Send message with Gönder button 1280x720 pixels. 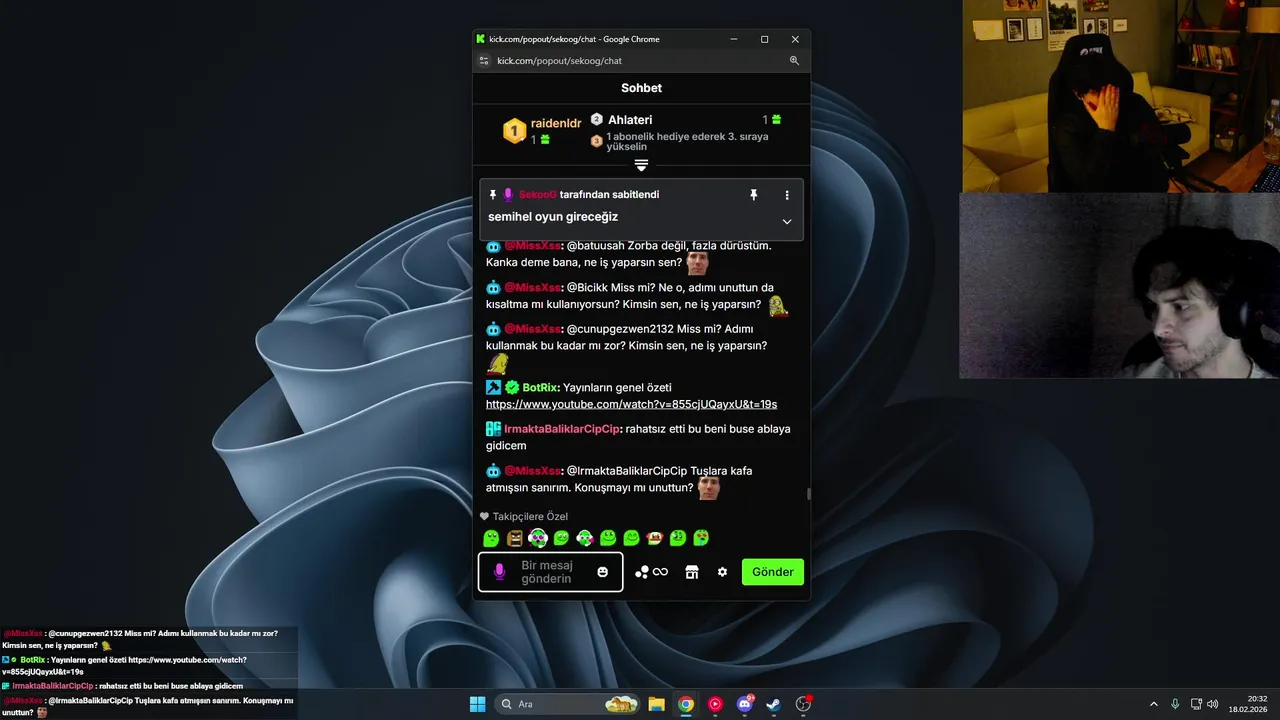pyautogui.click(x=773, y=572)
